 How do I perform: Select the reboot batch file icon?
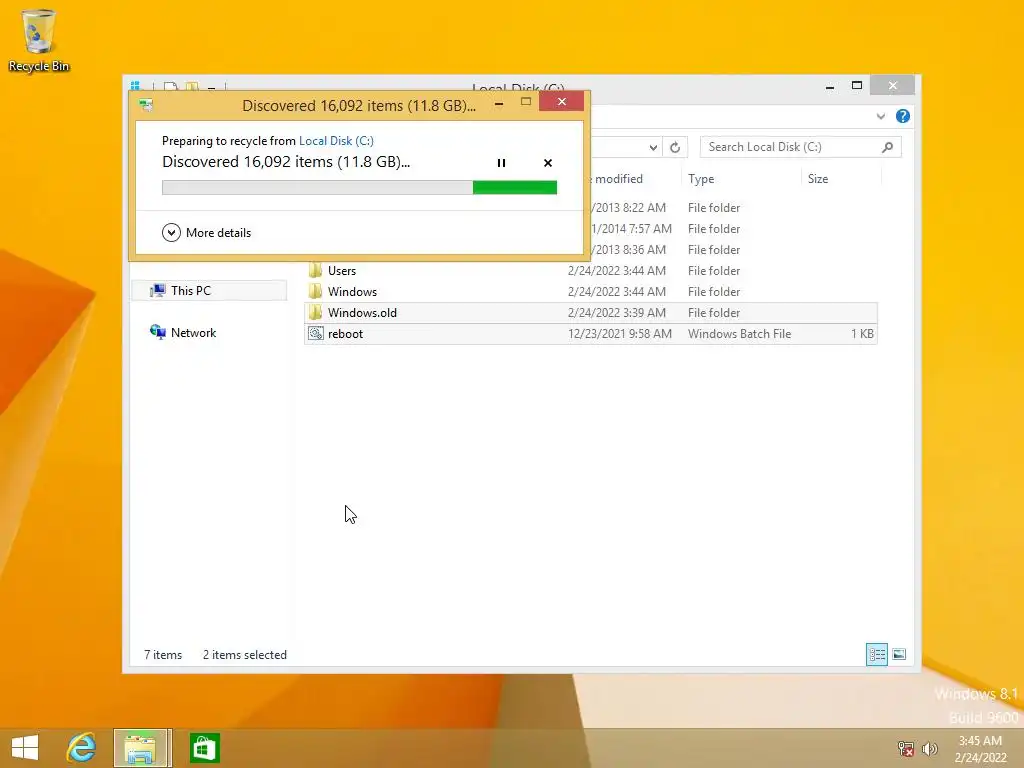315,333
